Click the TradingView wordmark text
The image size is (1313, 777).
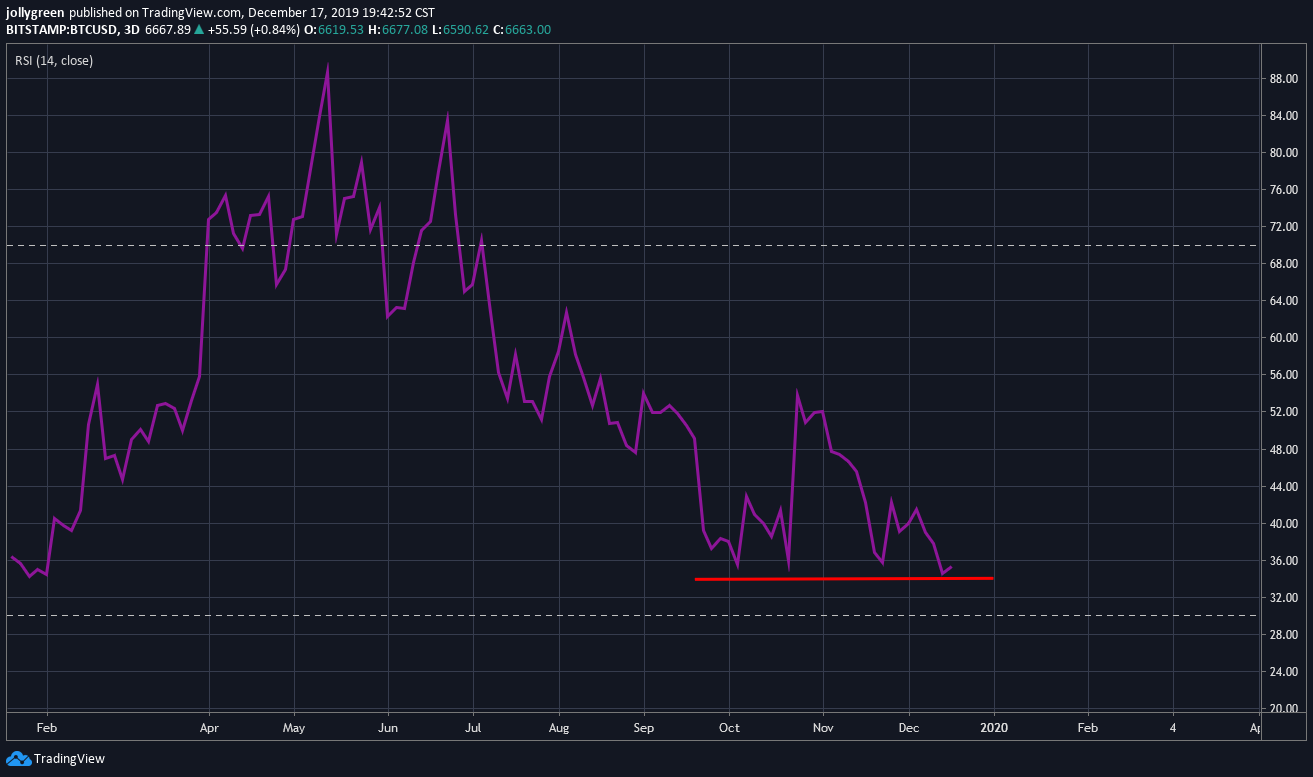(x=69, y=759)
